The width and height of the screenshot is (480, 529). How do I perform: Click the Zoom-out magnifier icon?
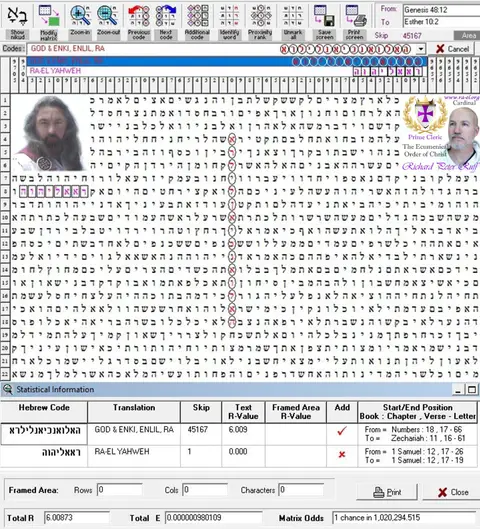click(x=108, y=15)
